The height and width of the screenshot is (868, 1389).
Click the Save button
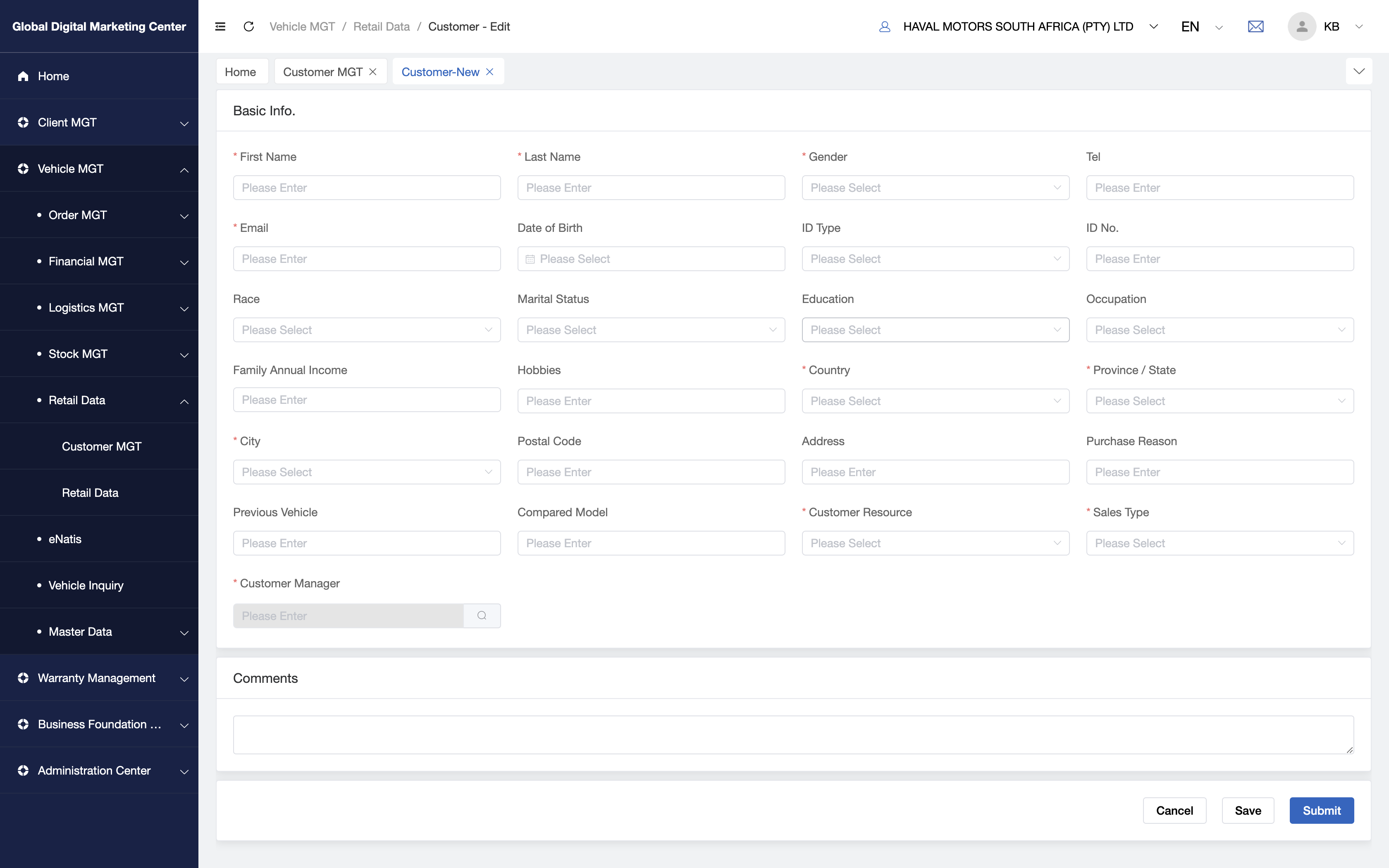pos(1248,810)
